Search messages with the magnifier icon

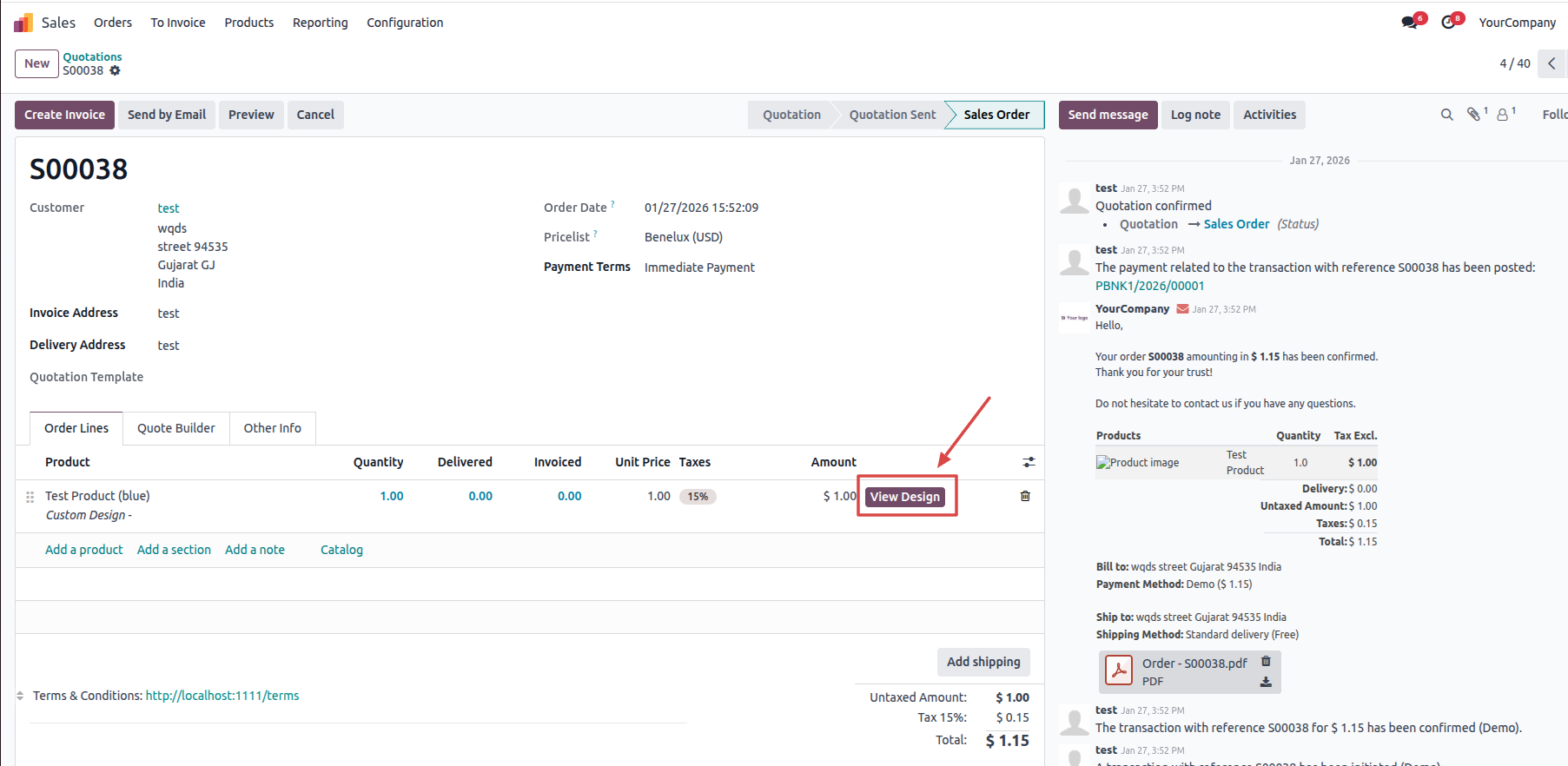click(x=1446, y=115)
